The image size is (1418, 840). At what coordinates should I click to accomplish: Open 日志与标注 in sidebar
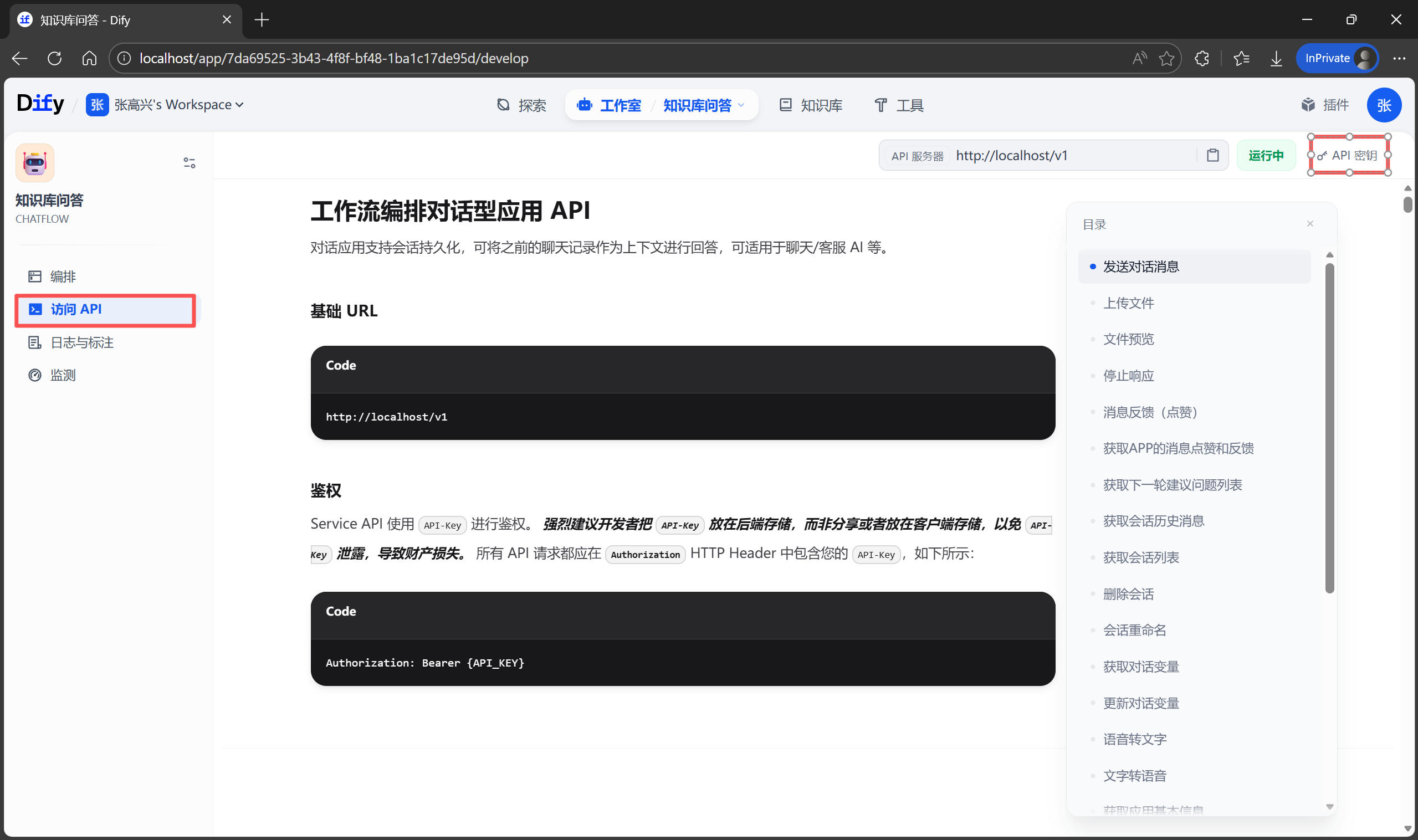tap(82, 342)
